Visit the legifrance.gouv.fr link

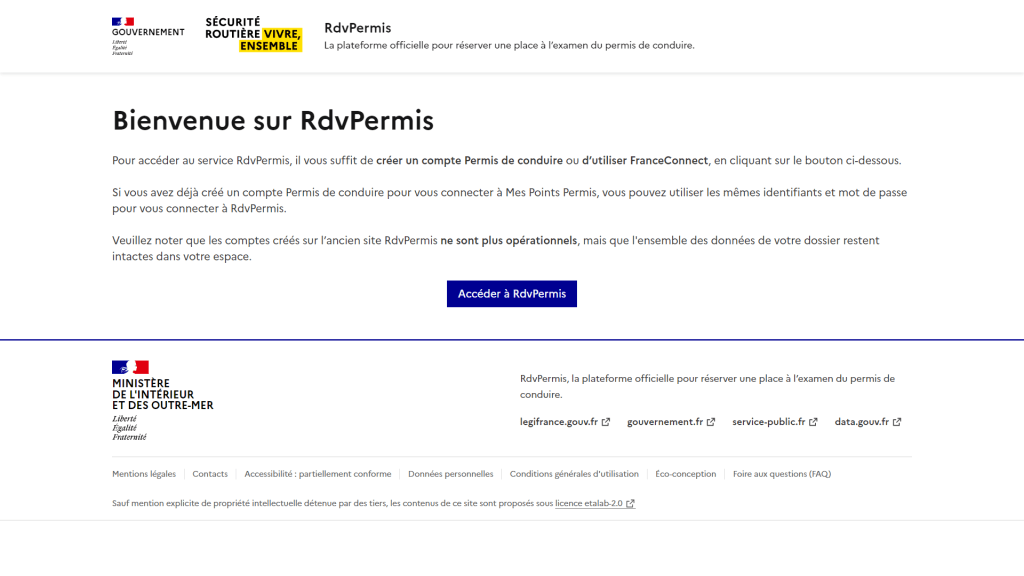click(557, 421)
